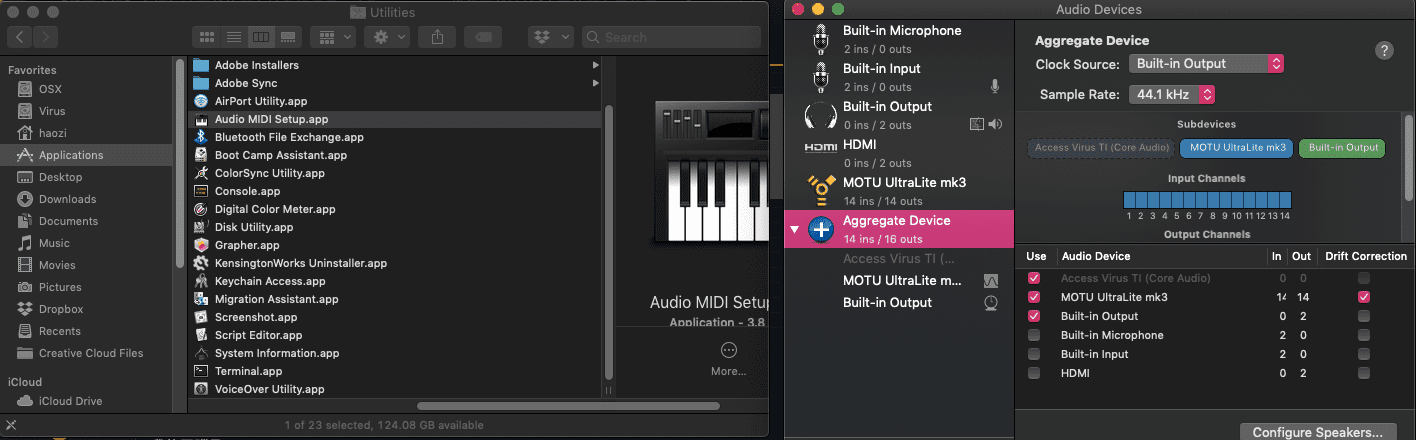Open Downloads in the Finder sidebar
Image resolution: width=1416 pixels, height=440 pixels.
click(86, 199)
